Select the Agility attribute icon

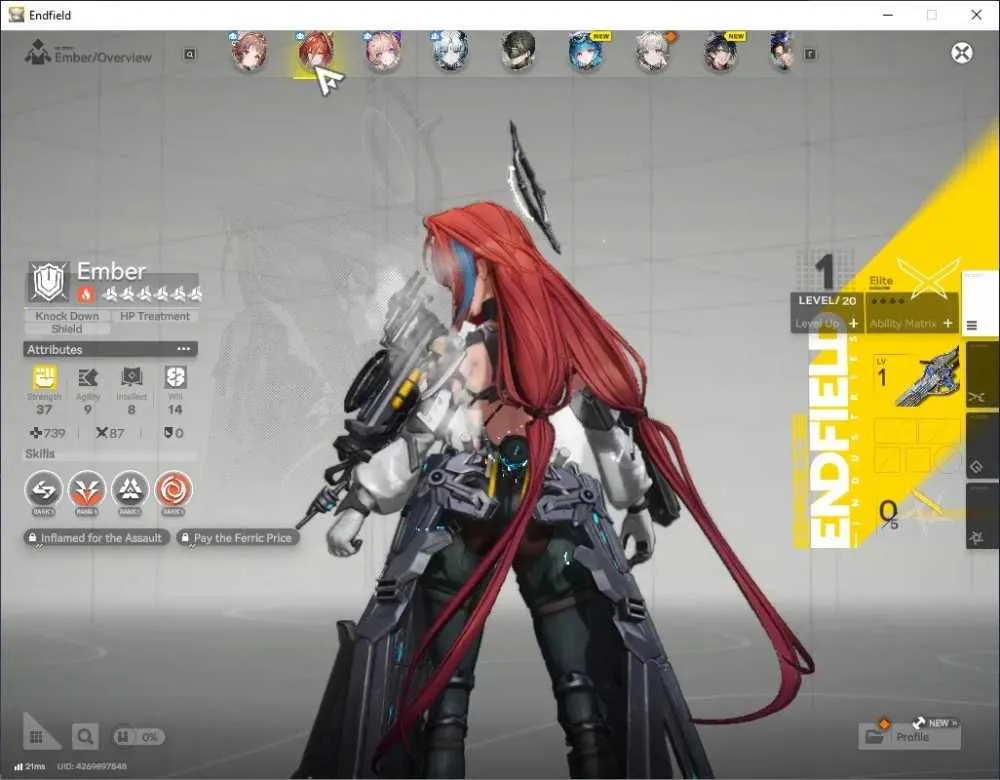(x=87, y=378)
